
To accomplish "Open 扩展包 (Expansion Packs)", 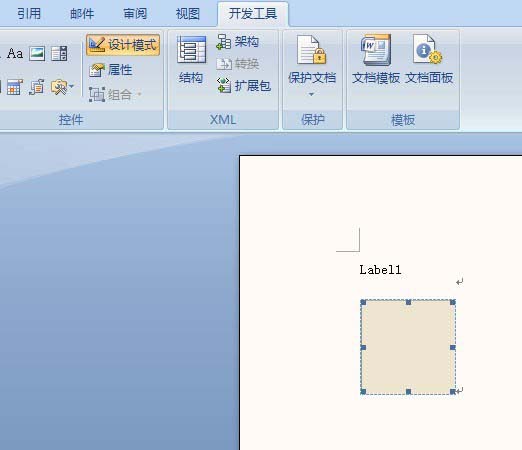I will tap(243, 86).
